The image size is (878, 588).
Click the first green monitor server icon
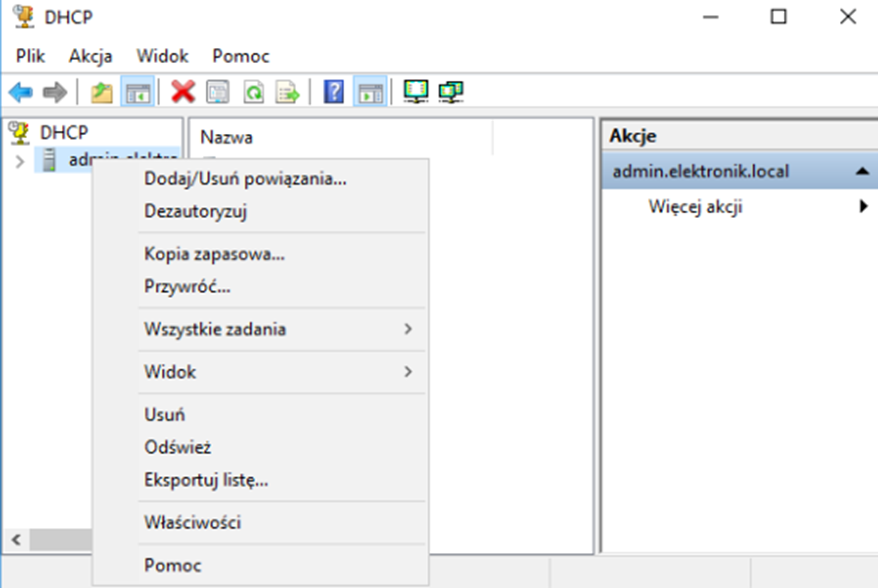click(x=415, y=92)
